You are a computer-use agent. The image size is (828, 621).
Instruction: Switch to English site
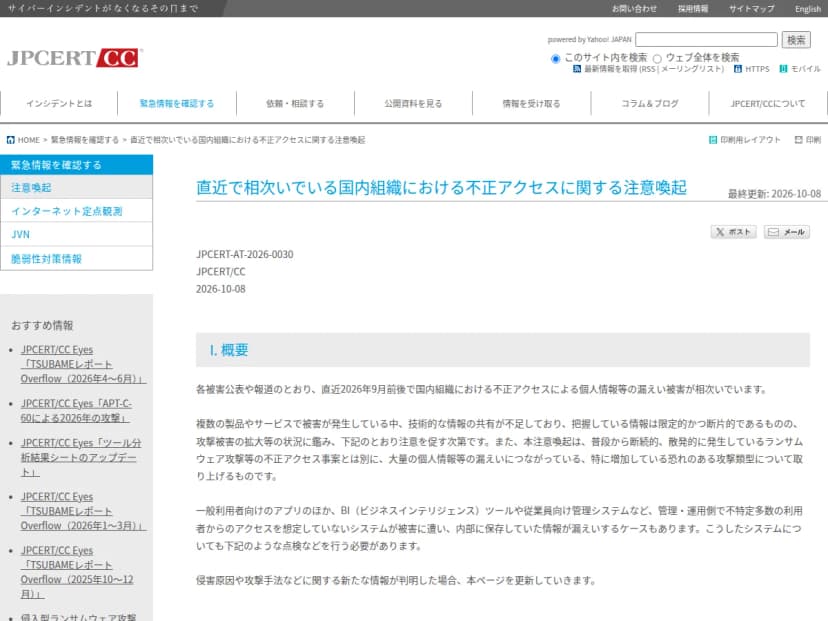[808, 9]
